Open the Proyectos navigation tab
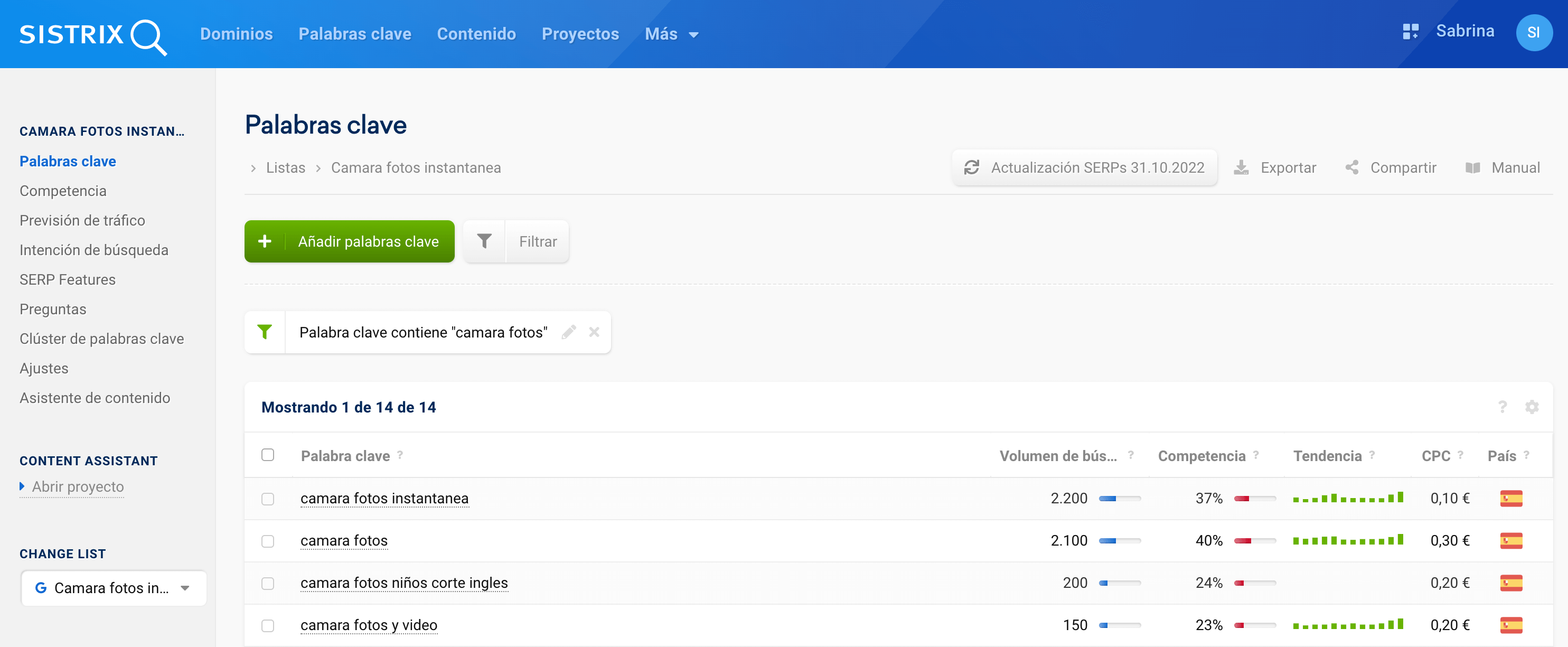The image size is (1568, 647). (x=579, y=35)
